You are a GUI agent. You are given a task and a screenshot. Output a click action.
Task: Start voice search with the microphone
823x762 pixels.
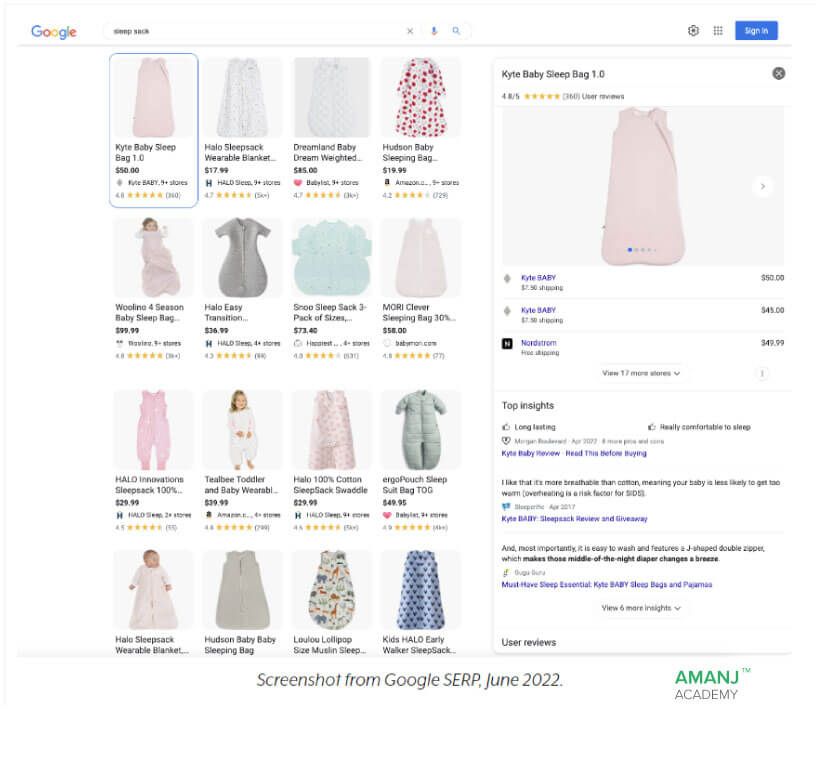click(434, 31)
